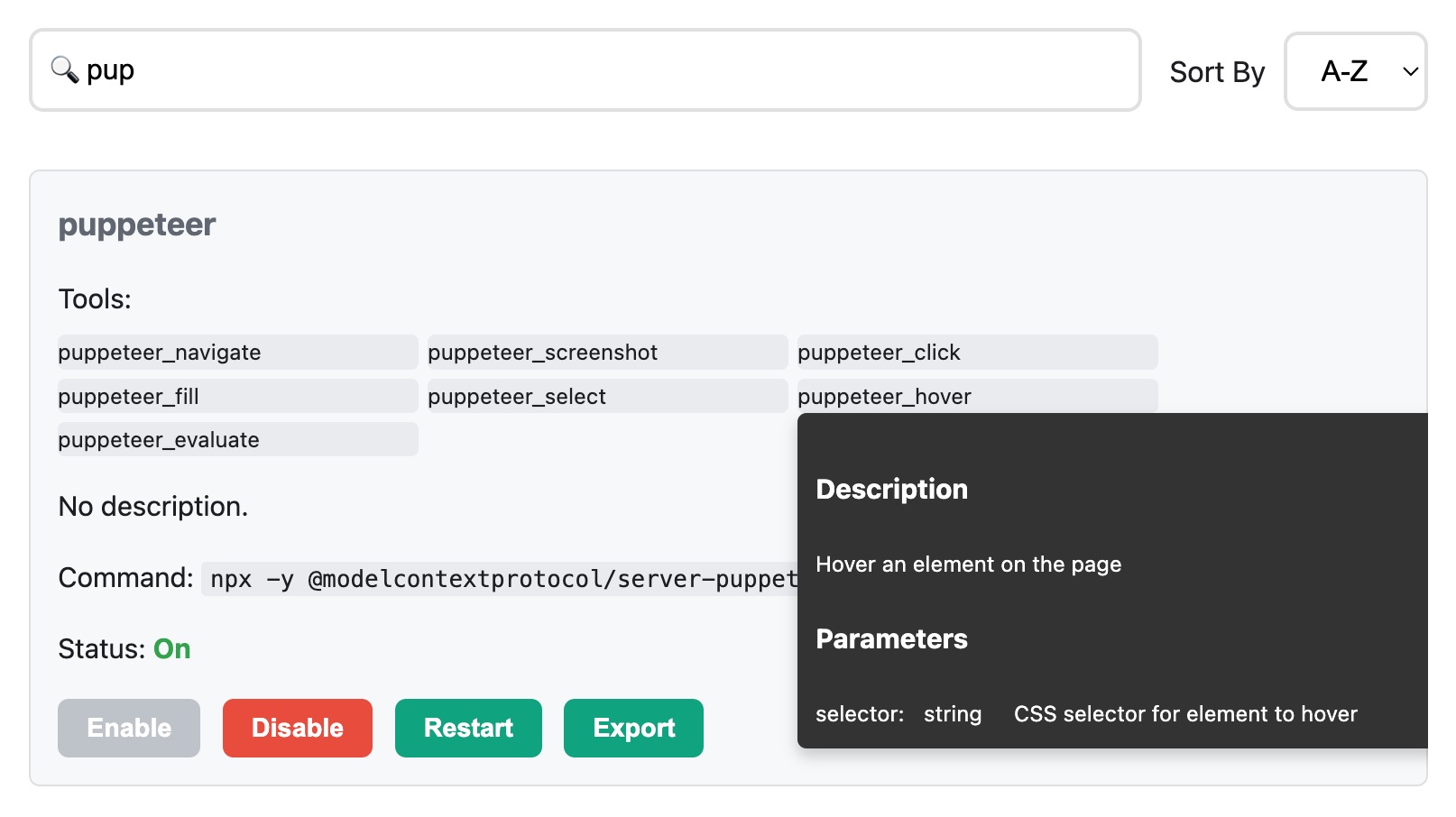
Task: Click the magnifier search icon
Action: click(x=65, y=69)
